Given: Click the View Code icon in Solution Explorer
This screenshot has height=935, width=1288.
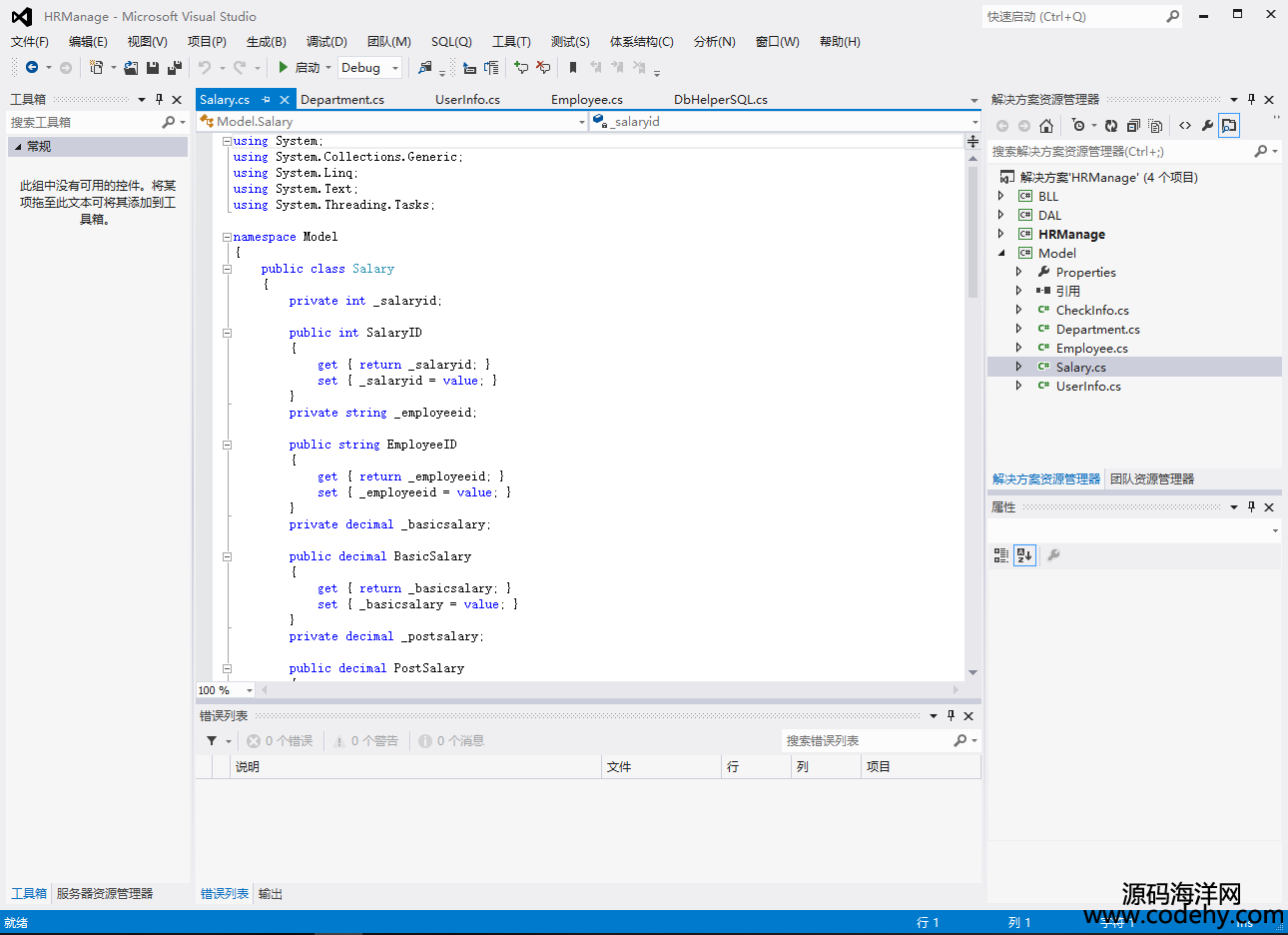Looking at the screenshot, I should pyautogui.click(x=1185, y=126).
